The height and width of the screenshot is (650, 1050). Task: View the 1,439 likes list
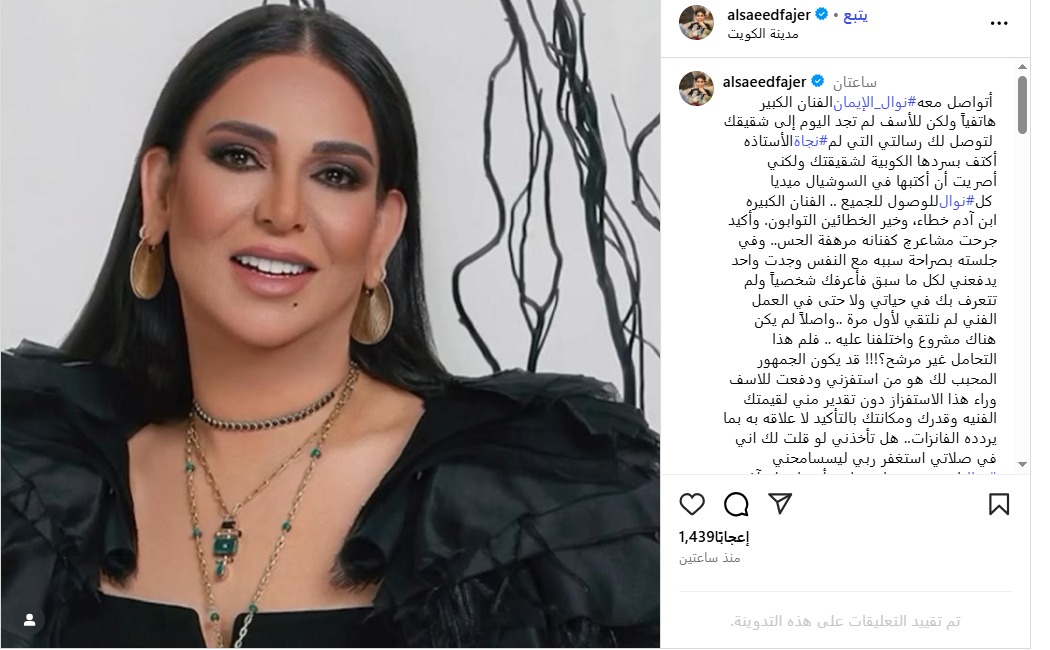click(714, 537)
